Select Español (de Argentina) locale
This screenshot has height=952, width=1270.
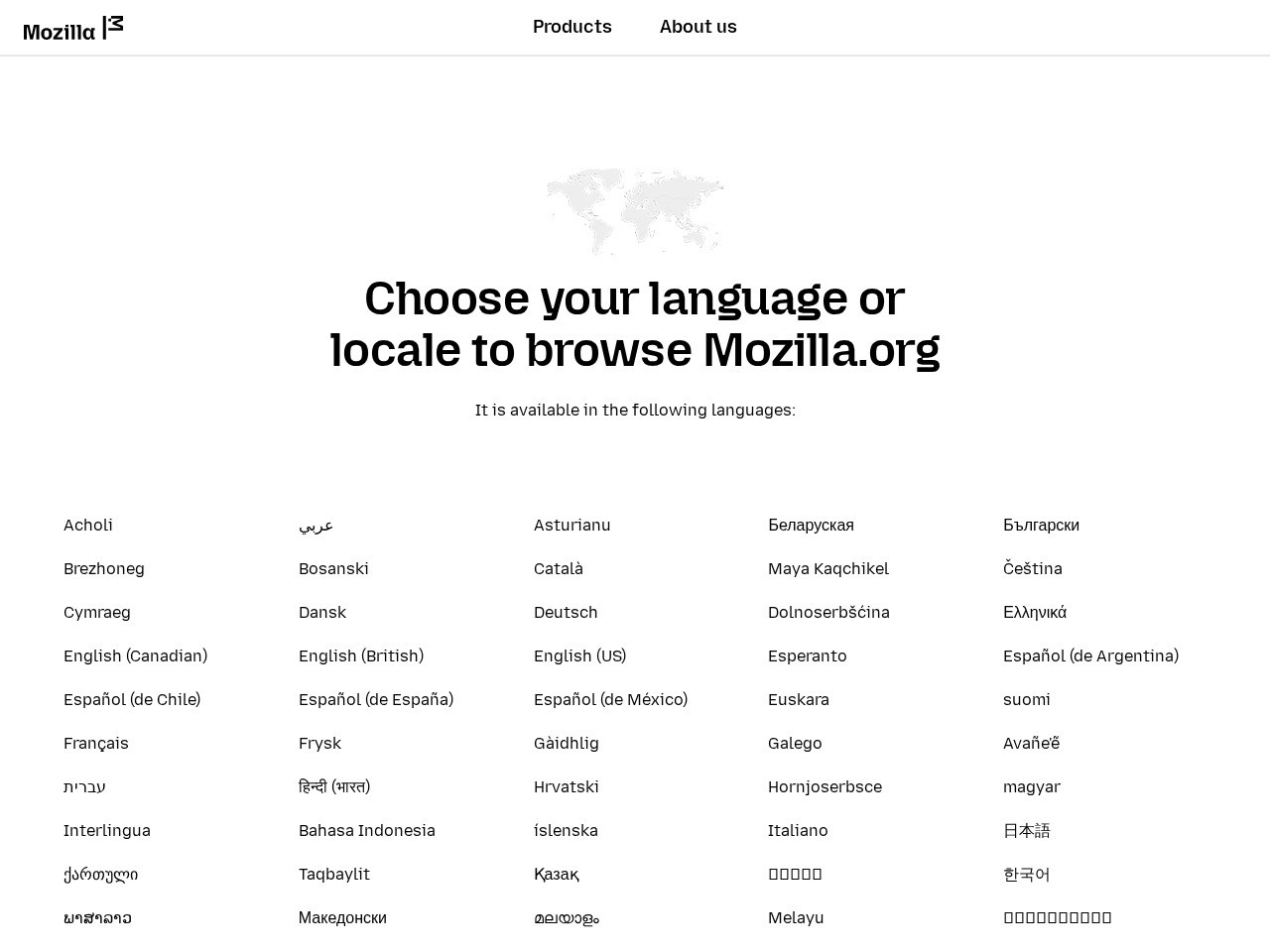(1090, 655)
